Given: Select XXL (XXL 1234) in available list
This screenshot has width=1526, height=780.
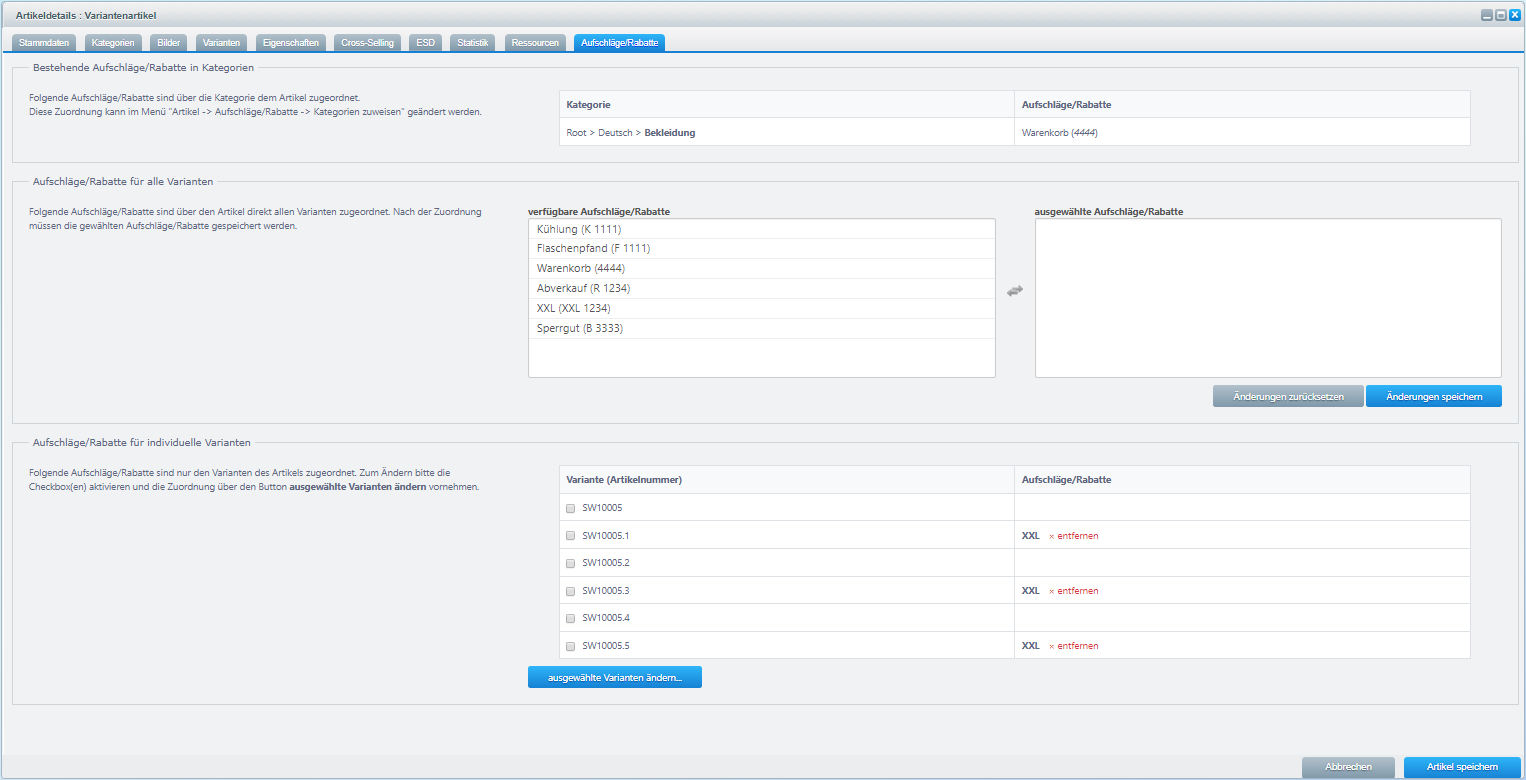Looking at the screenshot, I should tap(762, 308).
